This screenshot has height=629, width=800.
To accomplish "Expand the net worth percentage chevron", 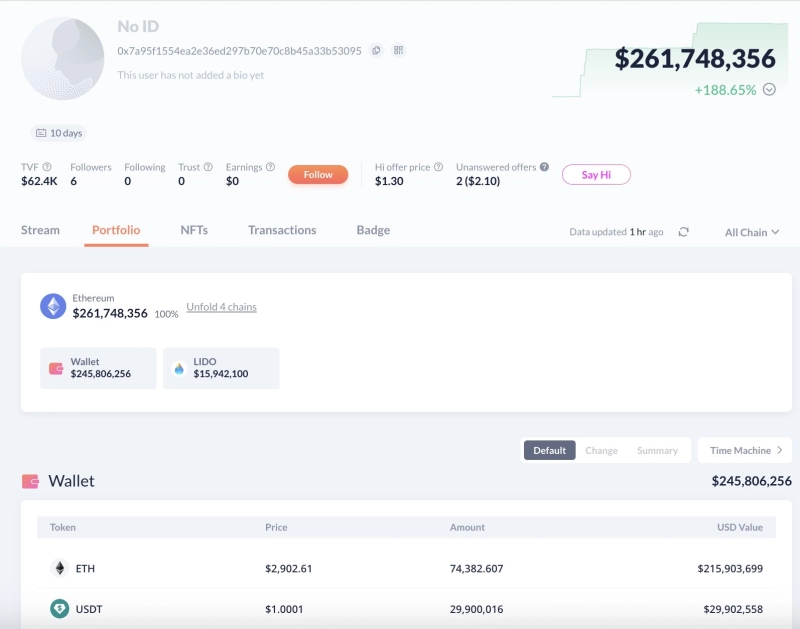I will 769,89.
